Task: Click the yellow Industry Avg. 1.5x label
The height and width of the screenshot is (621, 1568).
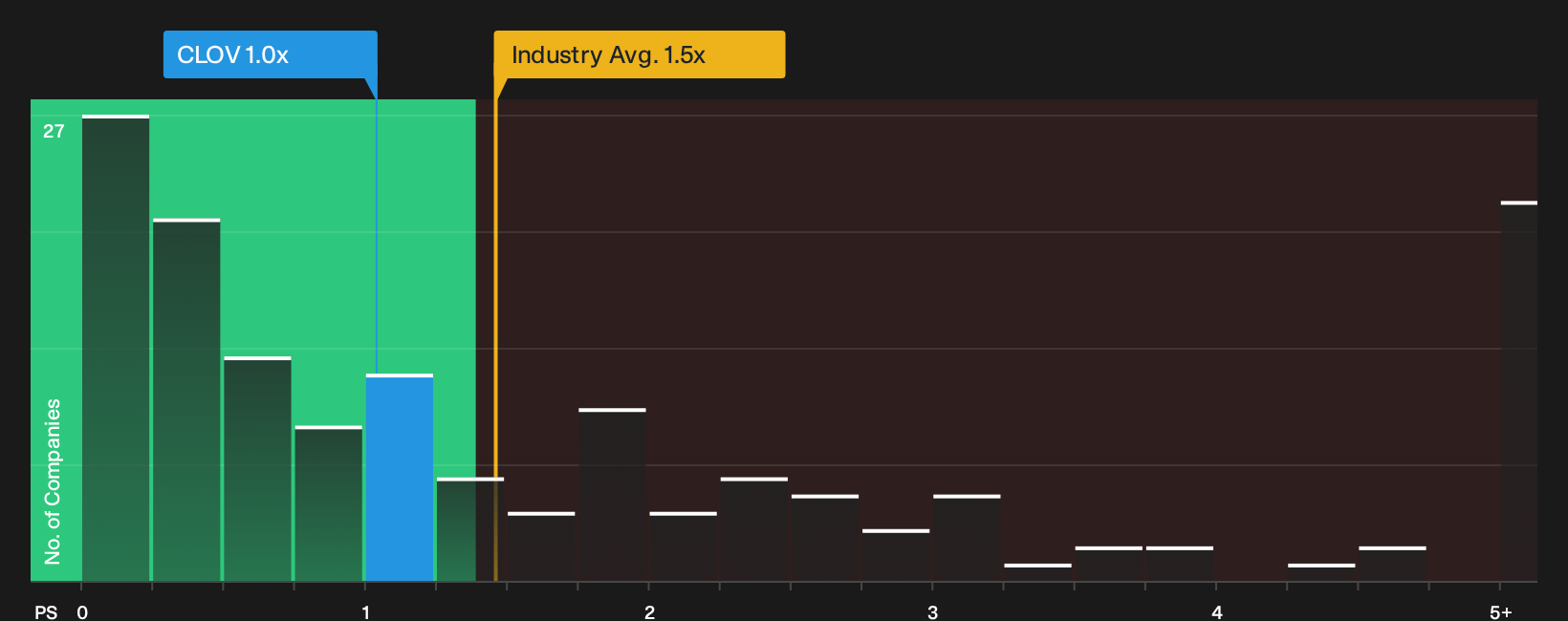Action: [x=639, y=54]
